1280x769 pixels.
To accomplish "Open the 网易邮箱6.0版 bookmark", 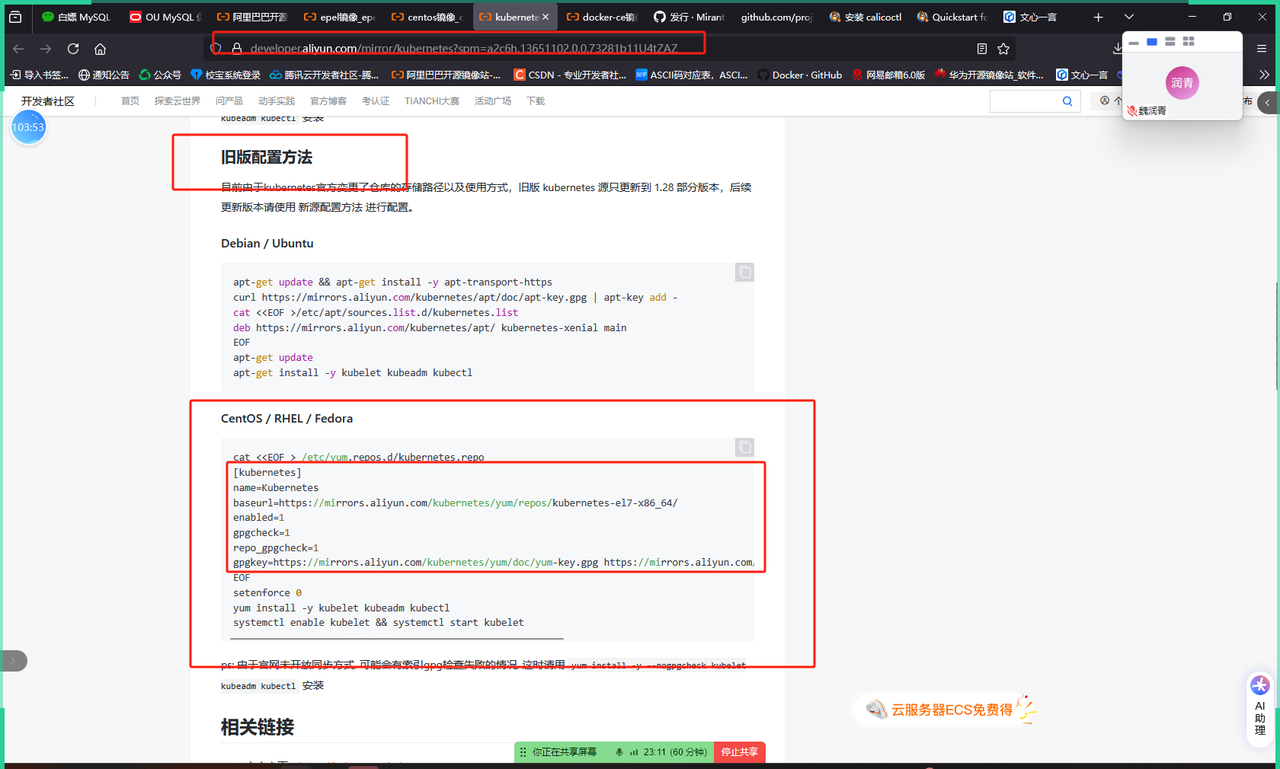I will point(889,75).
